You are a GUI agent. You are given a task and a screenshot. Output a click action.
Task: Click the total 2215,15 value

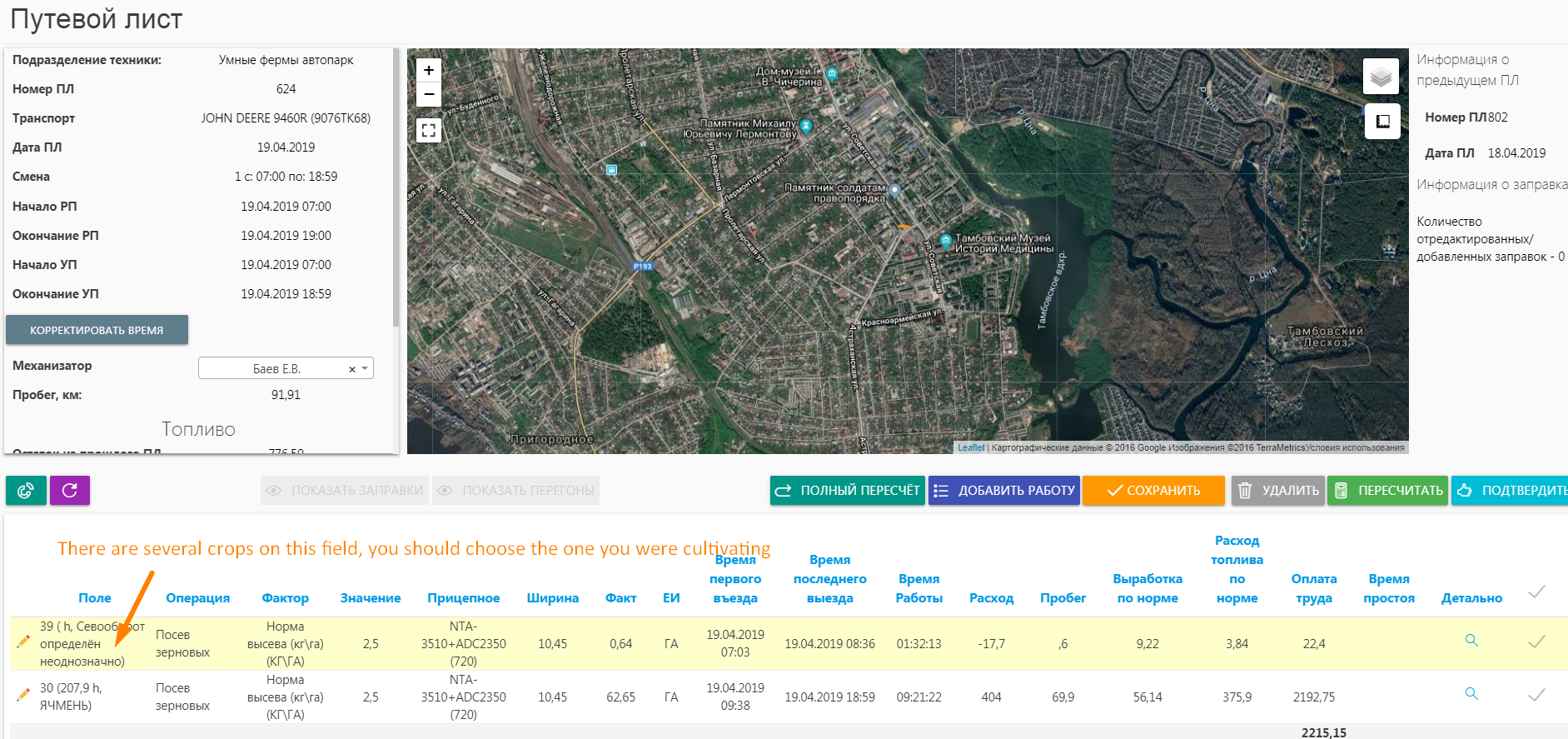click(x=1324, y=732)
